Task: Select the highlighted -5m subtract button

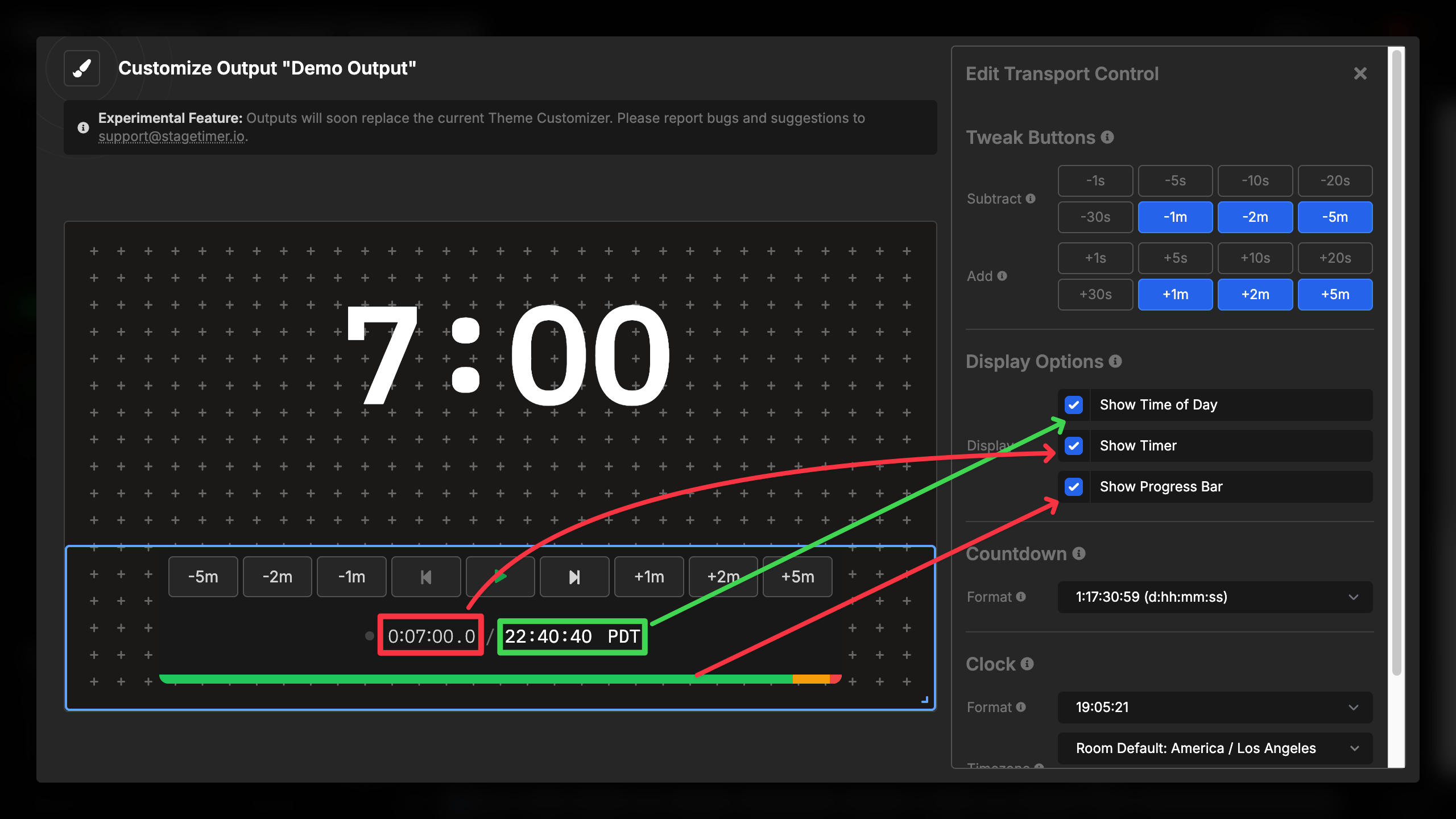Action: click(x=1335, y=217)
